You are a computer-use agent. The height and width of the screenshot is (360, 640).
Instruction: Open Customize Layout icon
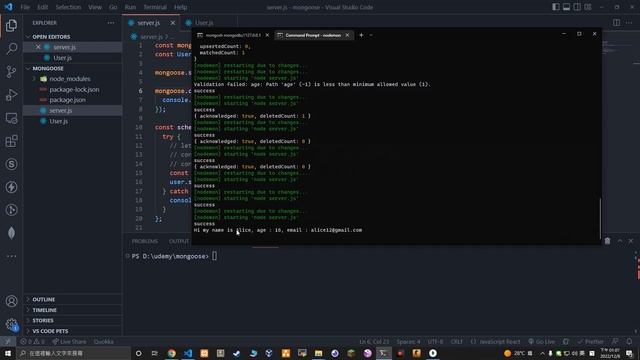(588, 7)
